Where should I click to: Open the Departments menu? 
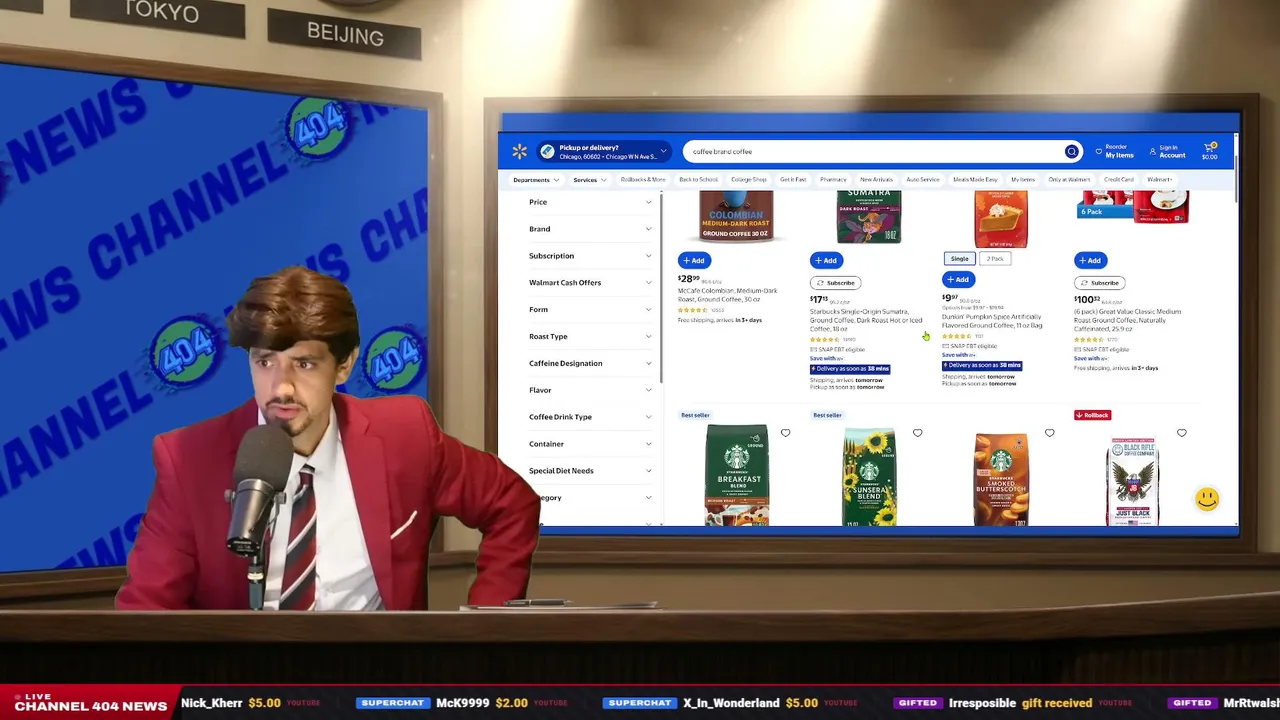pos(535,180)
